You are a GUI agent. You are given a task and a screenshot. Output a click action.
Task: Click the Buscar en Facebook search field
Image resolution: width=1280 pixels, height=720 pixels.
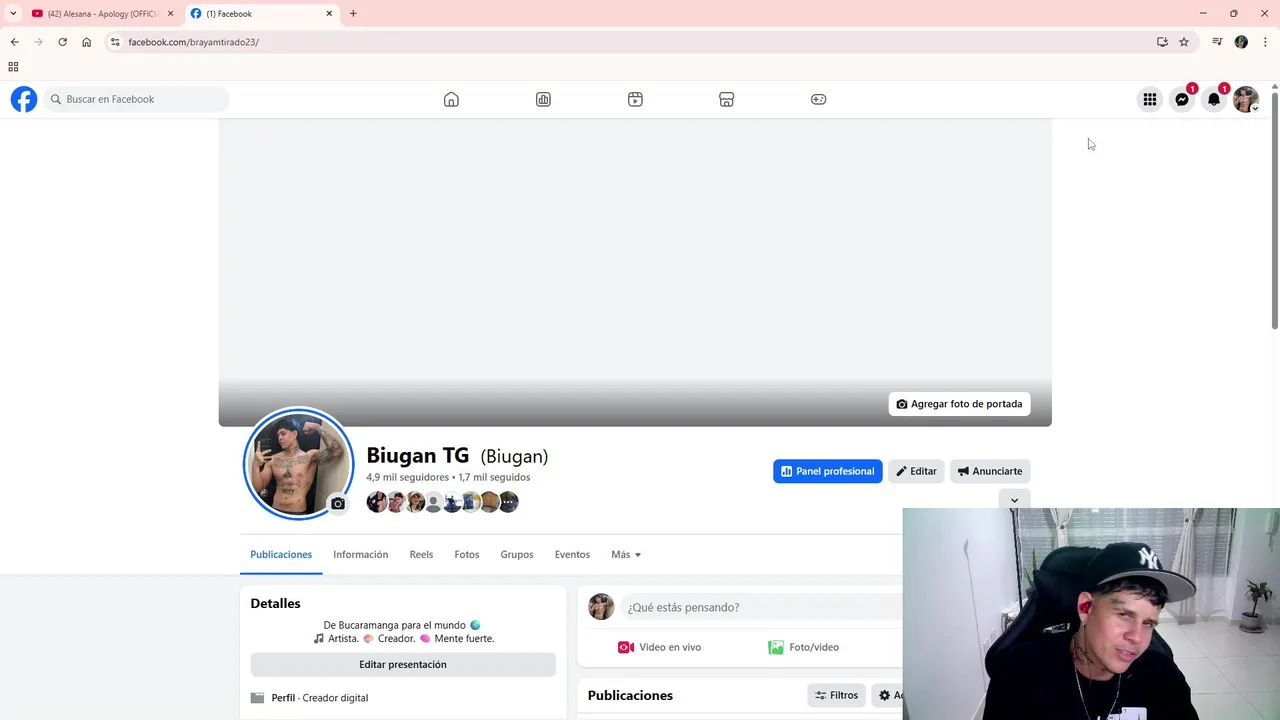(x=137, y=99)
